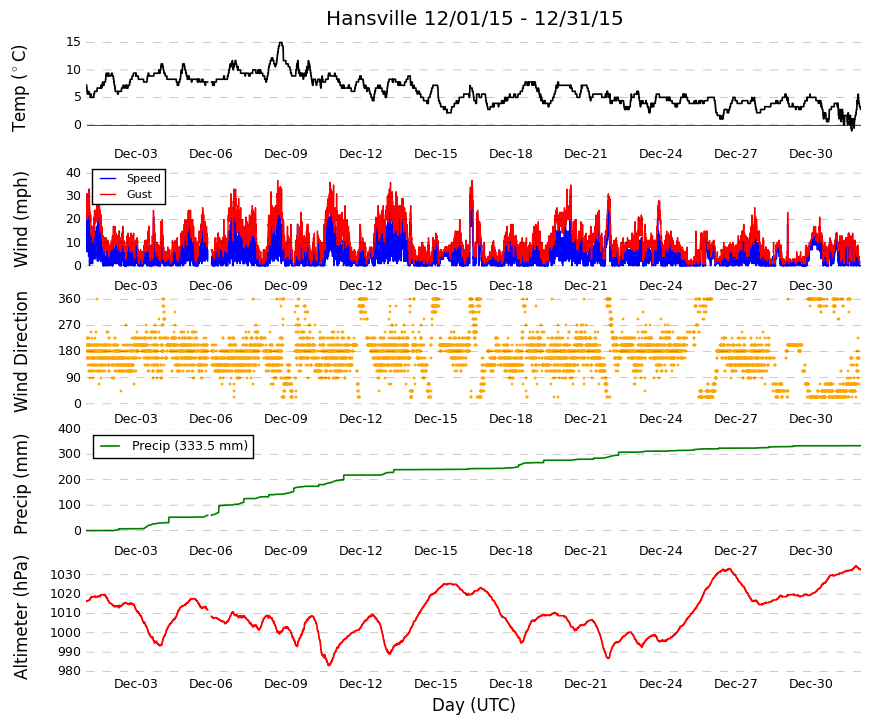This screenshot has height=725, width=871.
Task: Click the 1030 tick on Altimeter axis
Action: pos(66,574)
